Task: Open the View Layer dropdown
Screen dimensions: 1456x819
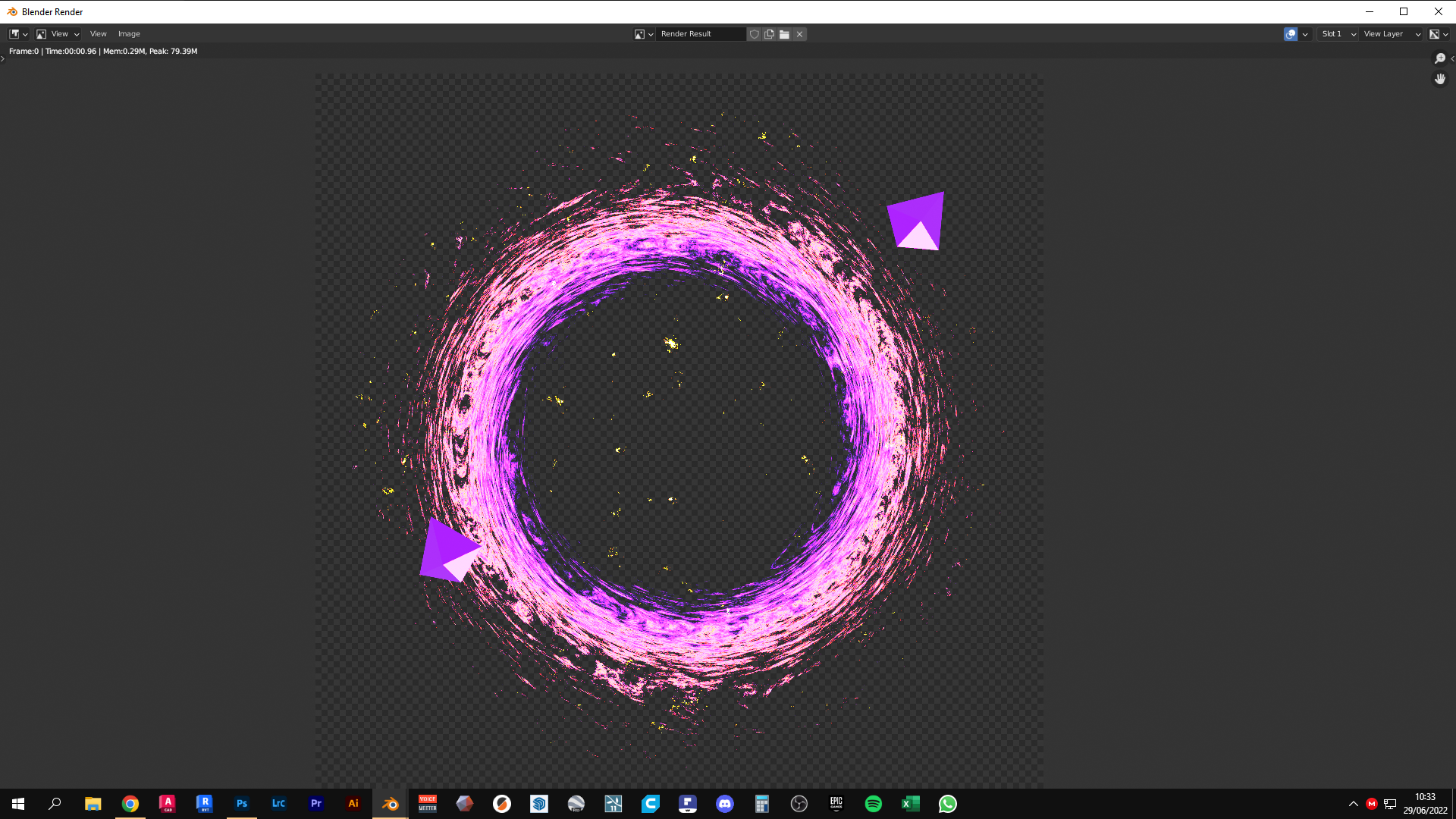Action: pyautogui.click(x=1391, y=34)
